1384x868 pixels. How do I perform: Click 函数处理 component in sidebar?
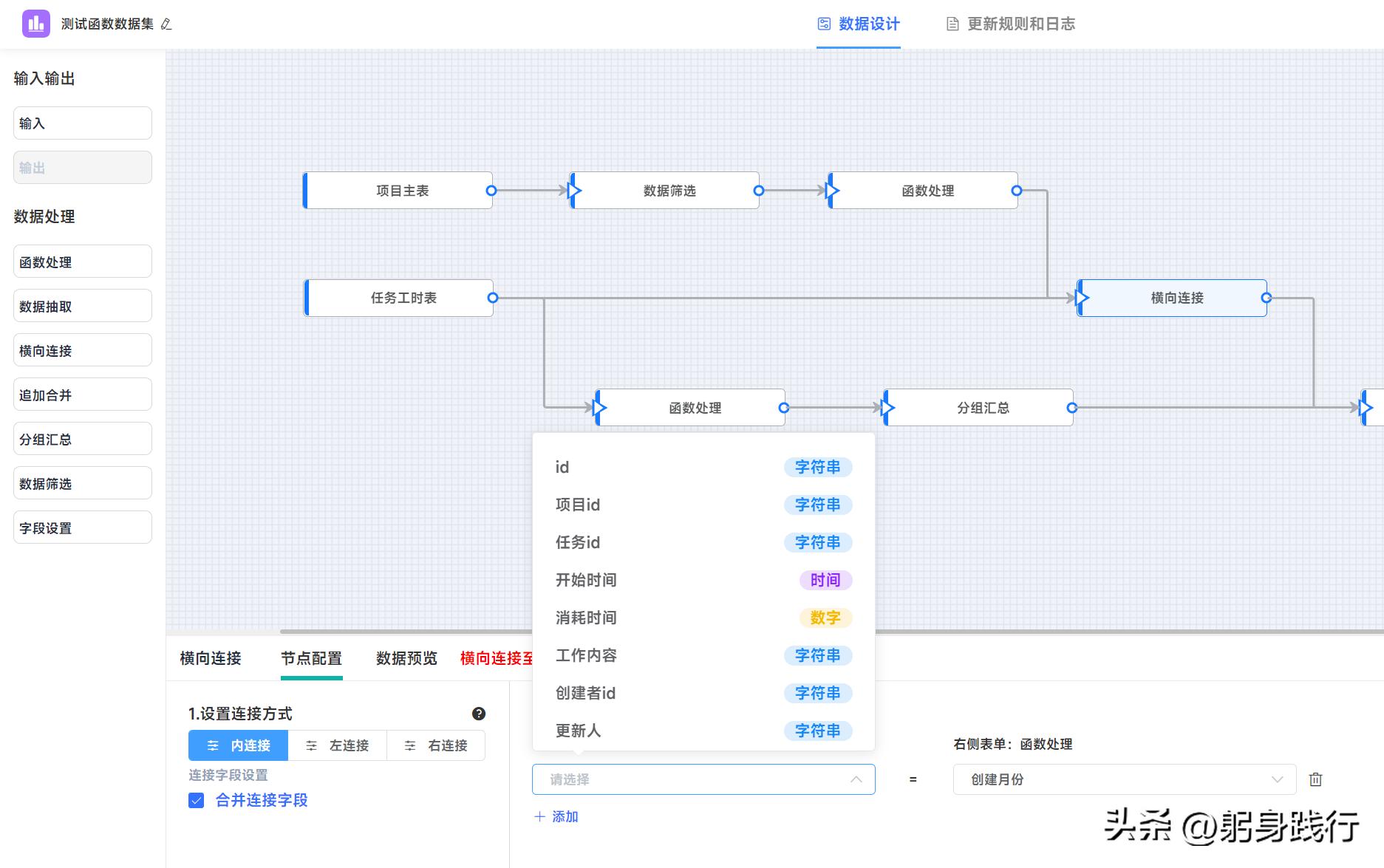tap(83, 262)
